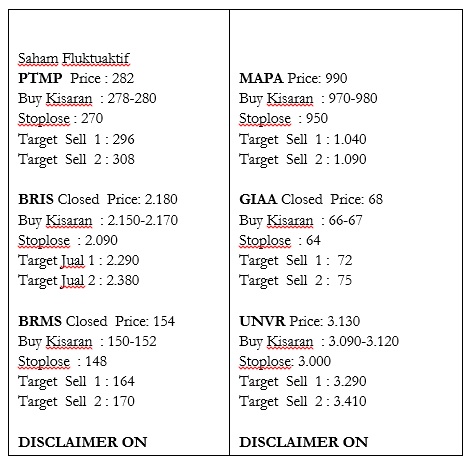Click Target Sell 2 : 3.410
The width and height of the screenshot is (471, 462).
pos(303,402)
